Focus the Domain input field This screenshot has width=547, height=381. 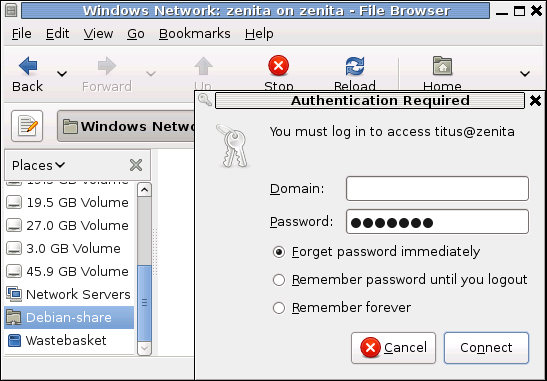click(437, 188)
